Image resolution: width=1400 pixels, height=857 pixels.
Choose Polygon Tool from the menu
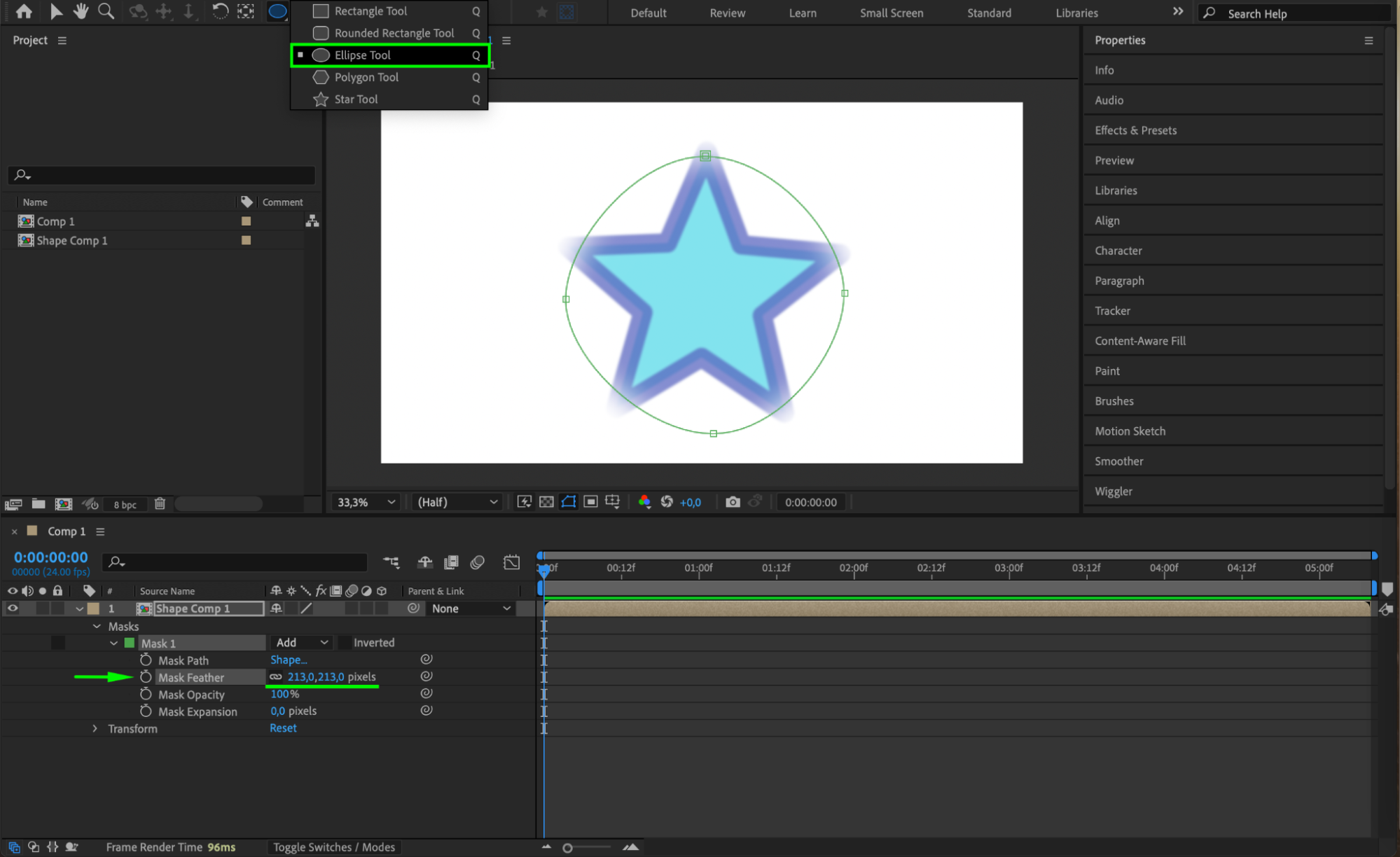pyautogui.click(x=366, y=77)
